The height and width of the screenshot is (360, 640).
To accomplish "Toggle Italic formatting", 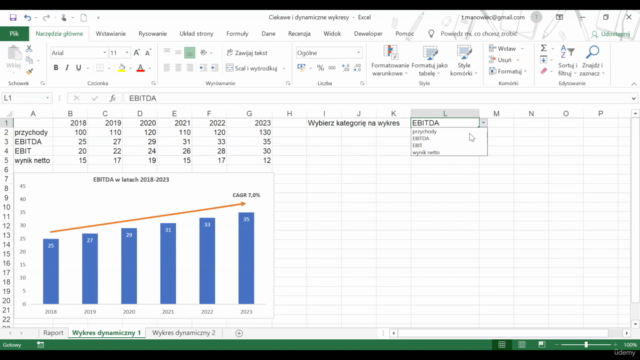I will (67, 68).
